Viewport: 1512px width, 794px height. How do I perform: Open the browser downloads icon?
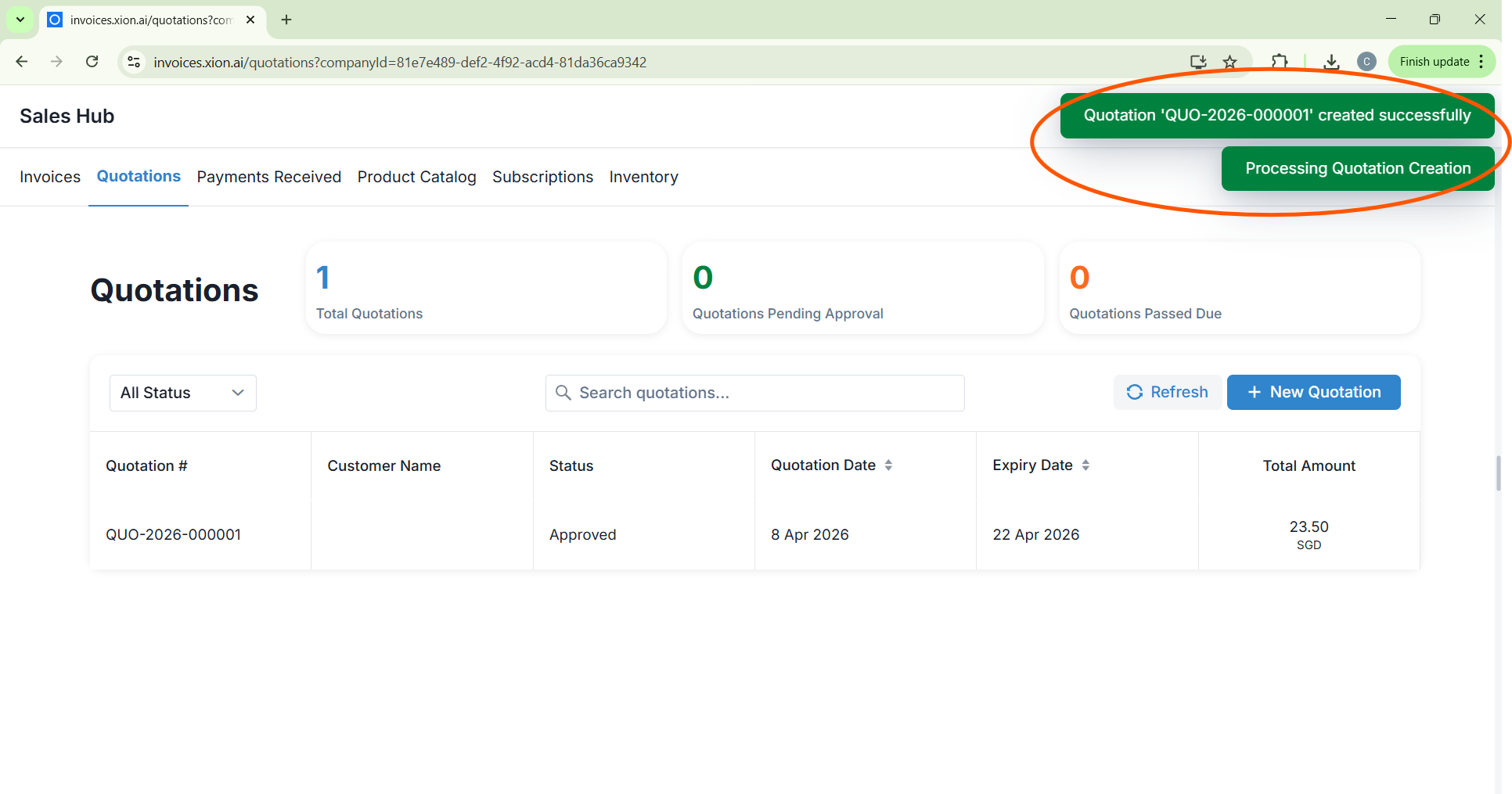tap(1331, 62)
